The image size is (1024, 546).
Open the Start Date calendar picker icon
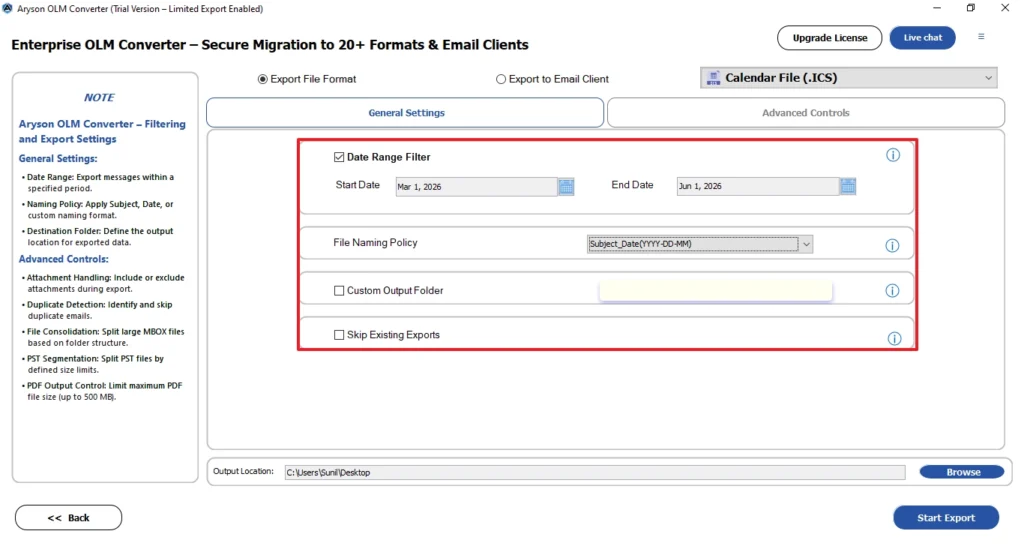click(566, 187)
